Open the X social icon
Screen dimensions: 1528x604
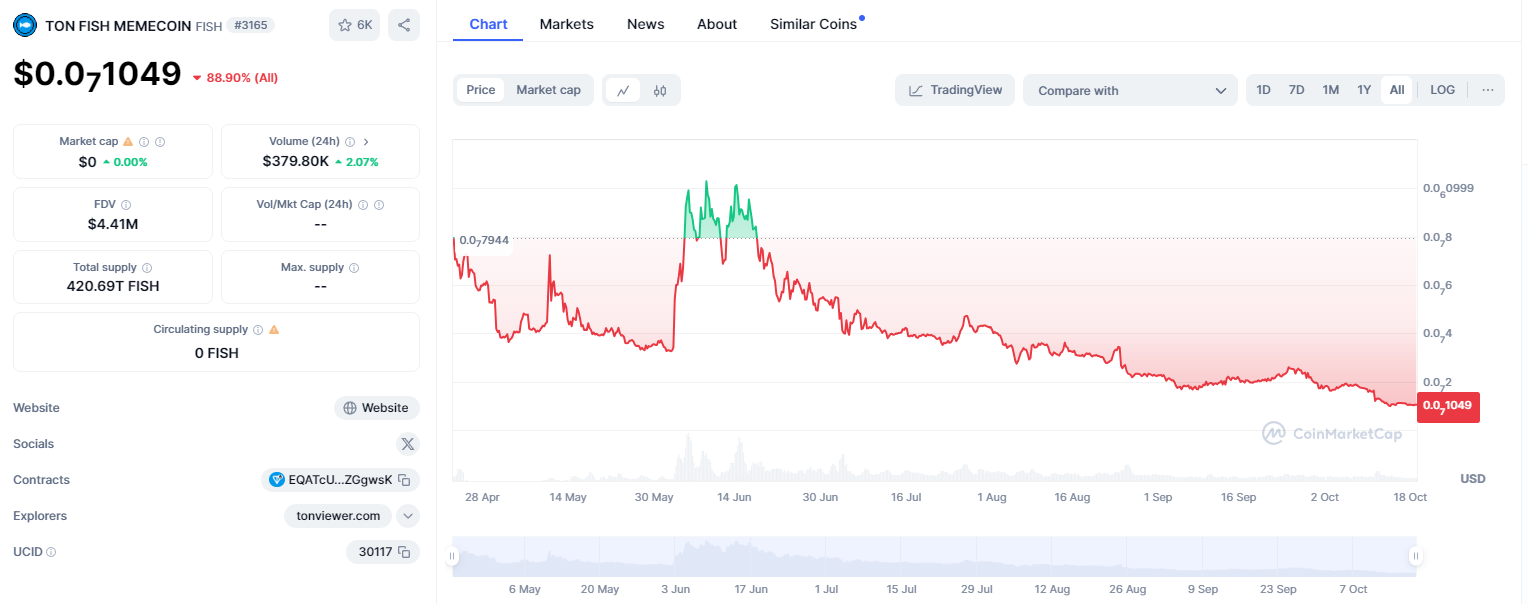(x=407, y=444)
